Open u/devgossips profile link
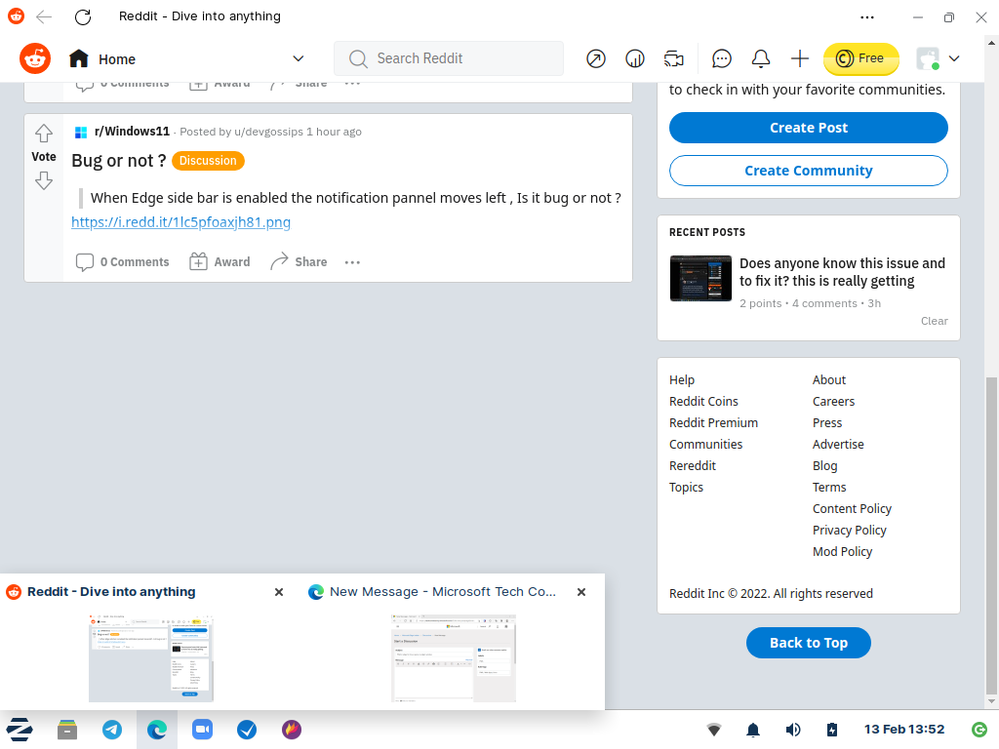The width and height of the screenshot is (999, 749). [268, 132]
